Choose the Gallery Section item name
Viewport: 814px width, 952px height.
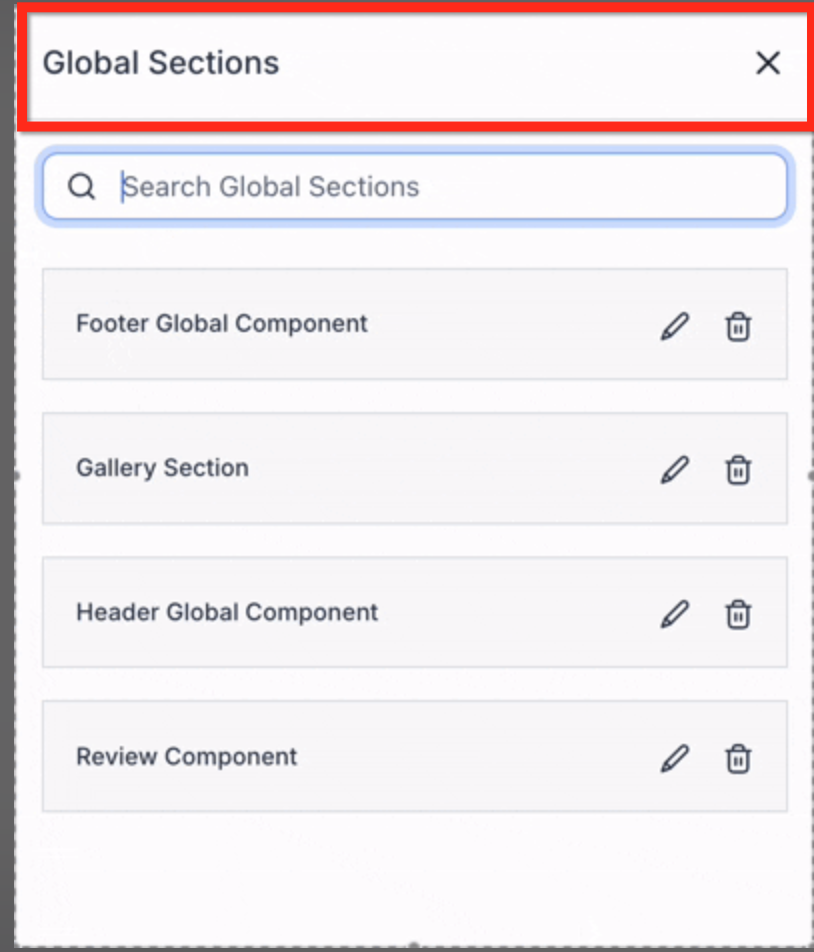162,468
